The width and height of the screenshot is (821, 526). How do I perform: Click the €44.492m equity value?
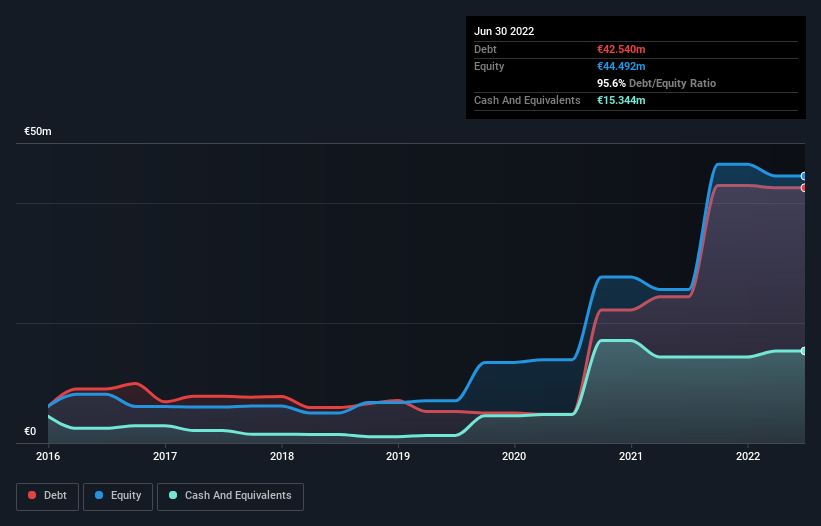(x=621, y=66)
